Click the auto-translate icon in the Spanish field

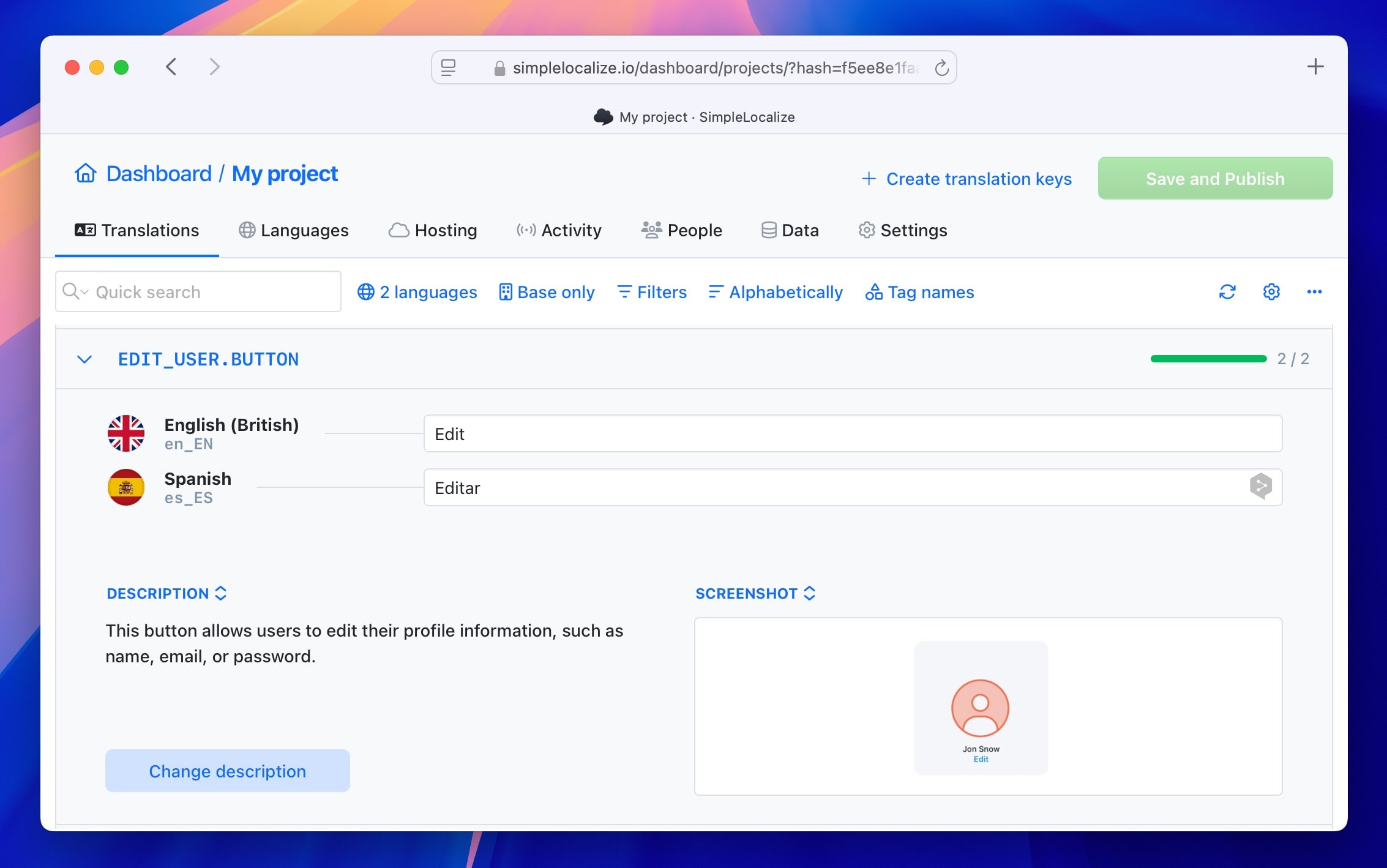point(1260,487)
